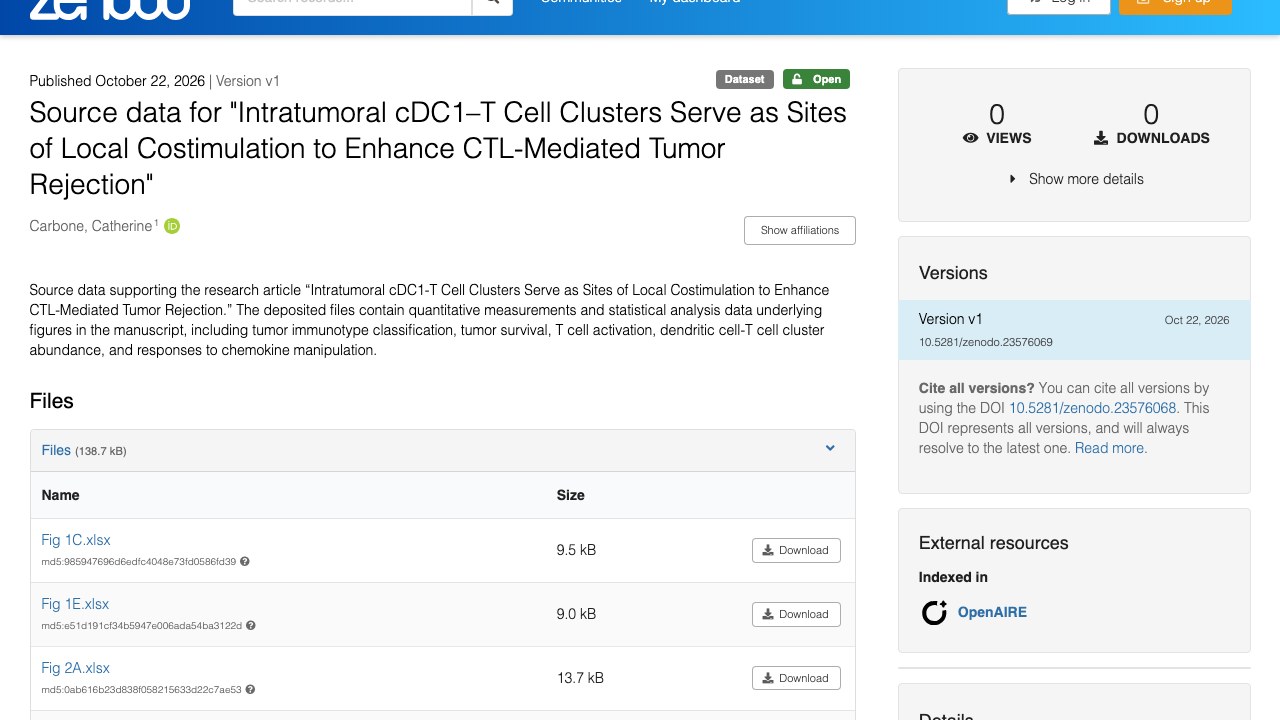Click the Versions panel heading
Image resolution: width=1280 pixels, height=720 pixels.
point(953,273)
